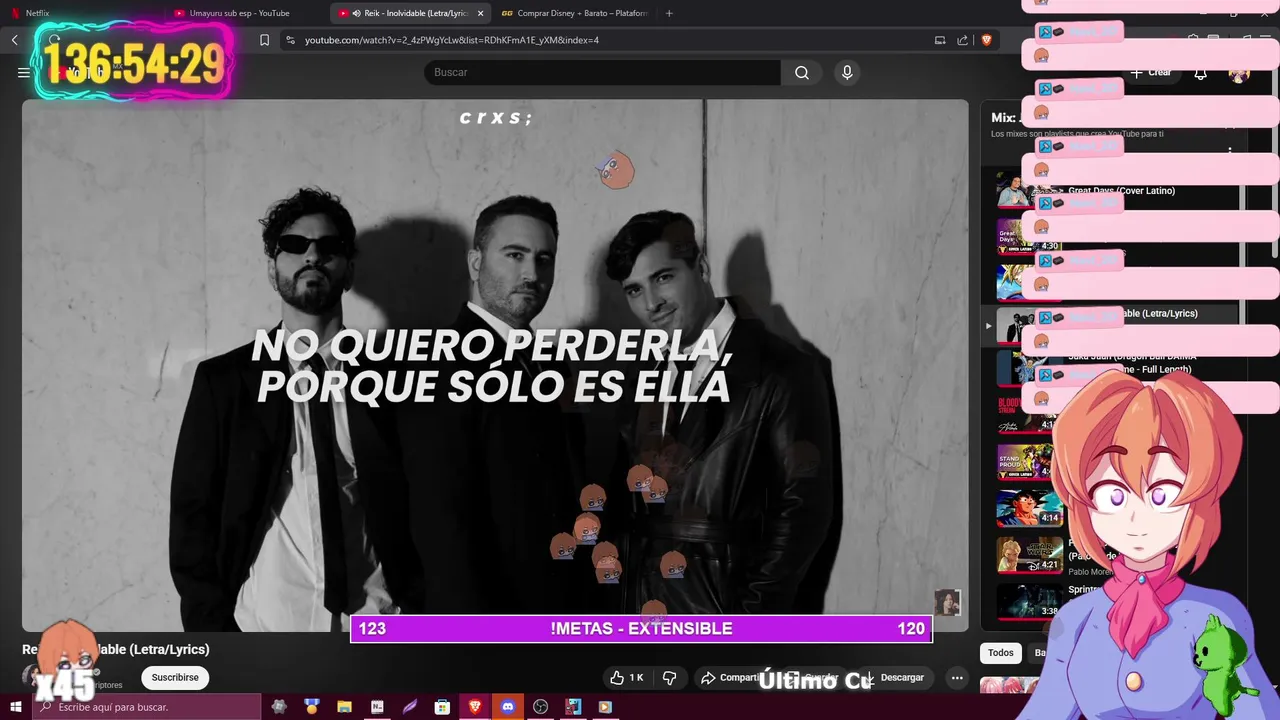Click the Crear create button
Screen dimensions: 1280x720
pyautogui.click(x=1151, y=72)
